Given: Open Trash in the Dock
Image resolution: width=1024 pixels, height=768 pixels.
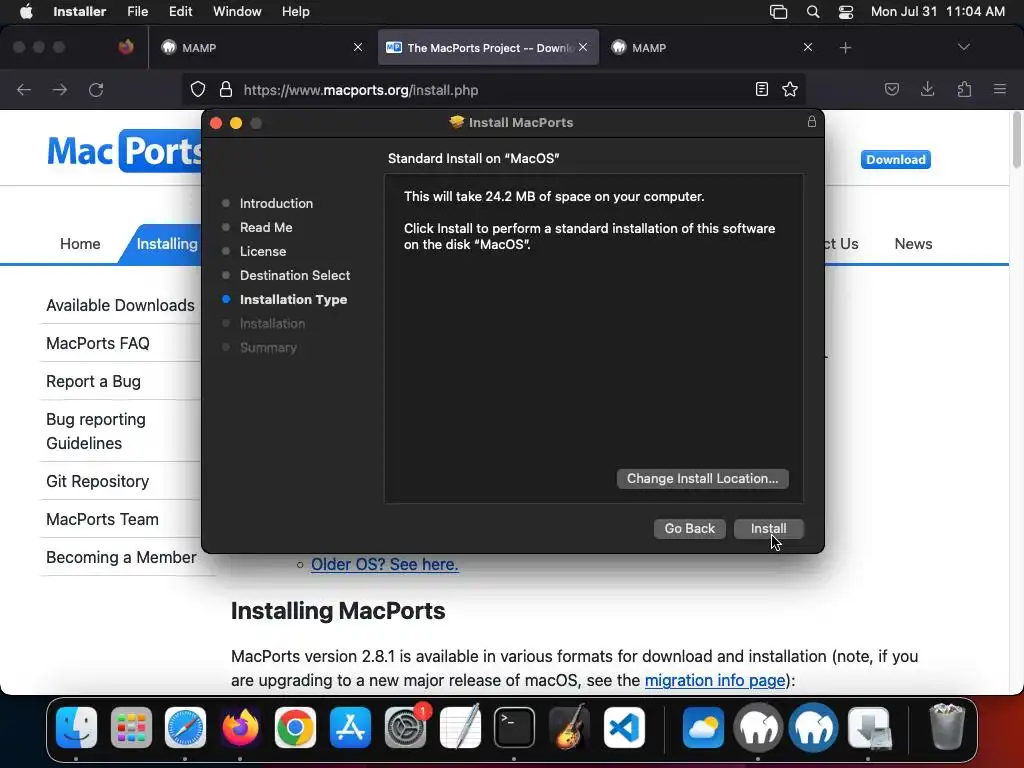Looking at the screenshot, I should point(946,727).
